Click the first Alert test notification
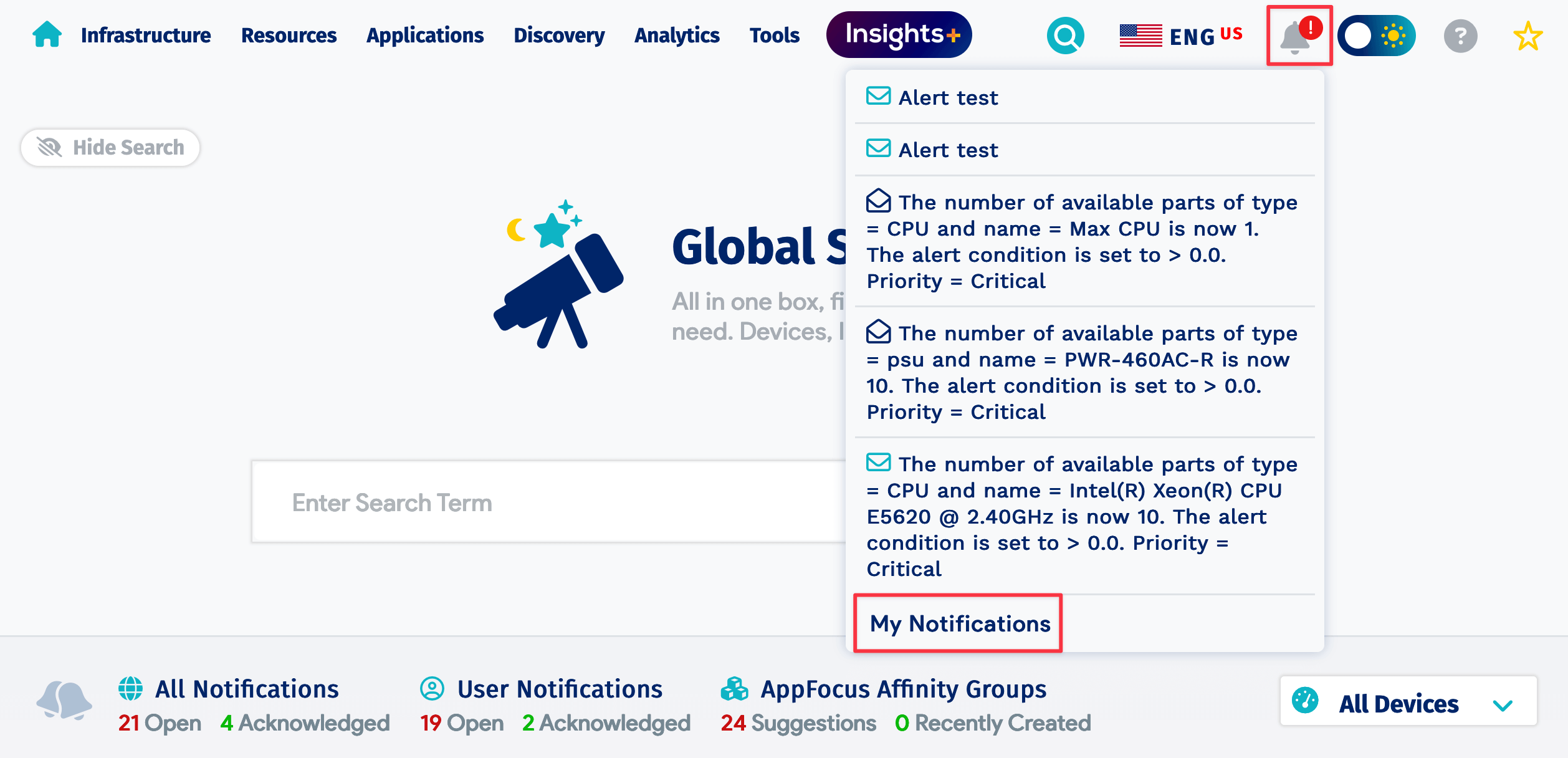The width and height of the screenshot is (1568, 758). click(x=1084, y=98)
